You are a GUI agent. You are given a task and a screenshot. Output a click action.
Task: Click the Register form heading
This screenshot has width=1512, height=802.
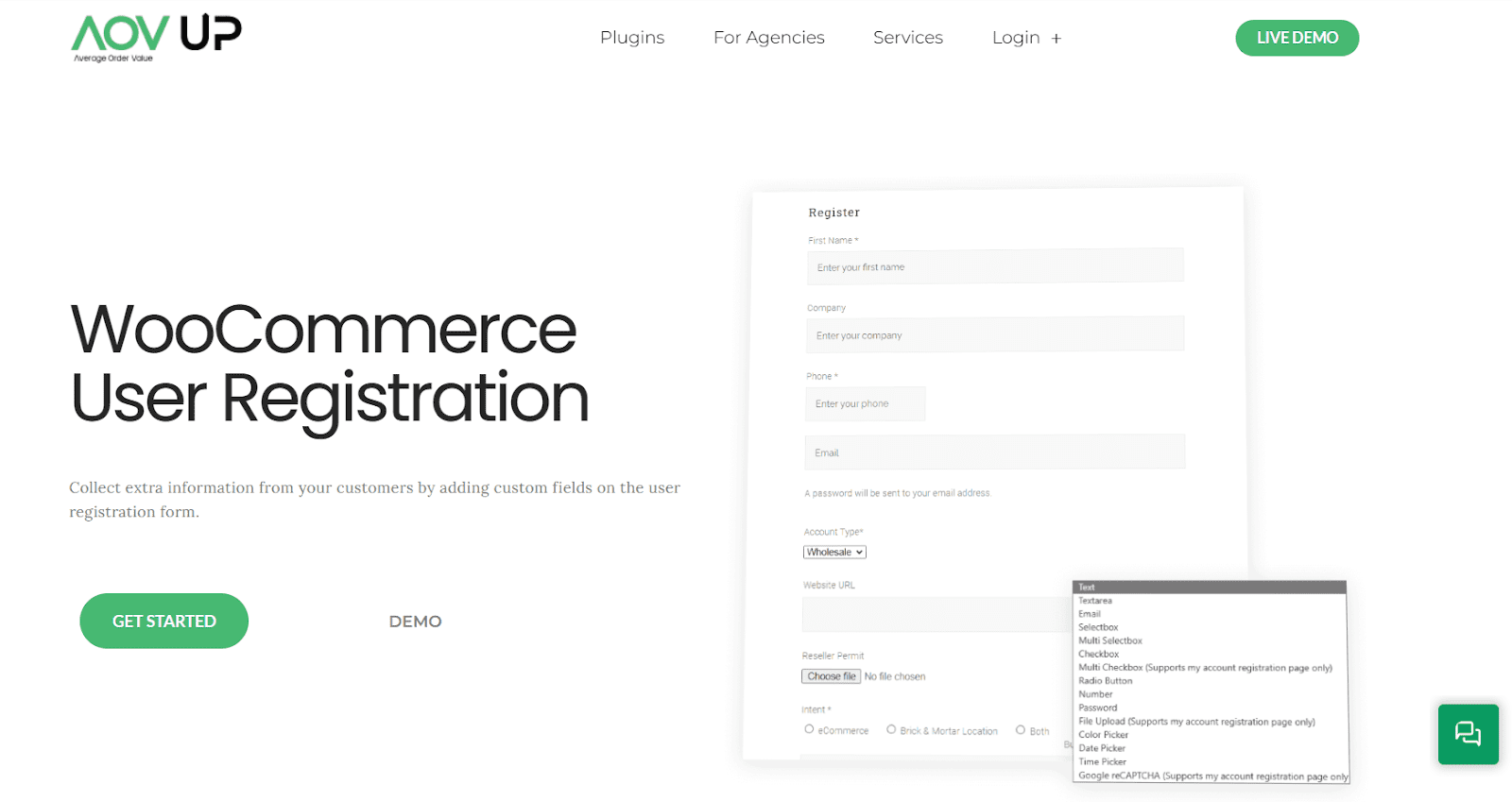[x=834, y=213]
